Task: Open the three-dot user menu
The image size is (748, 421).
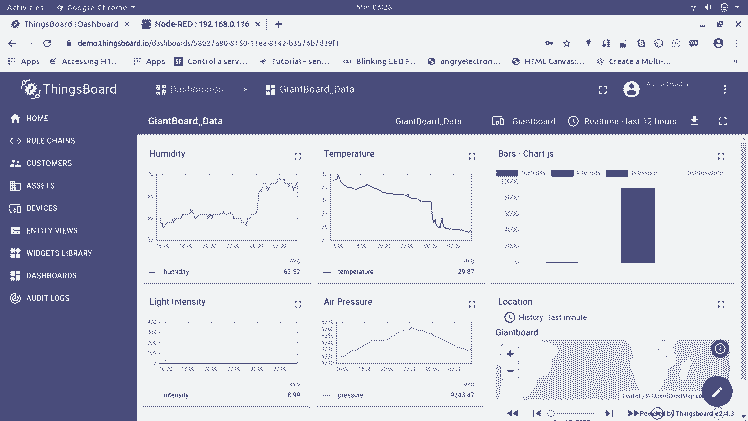Action: coord(726,89)
